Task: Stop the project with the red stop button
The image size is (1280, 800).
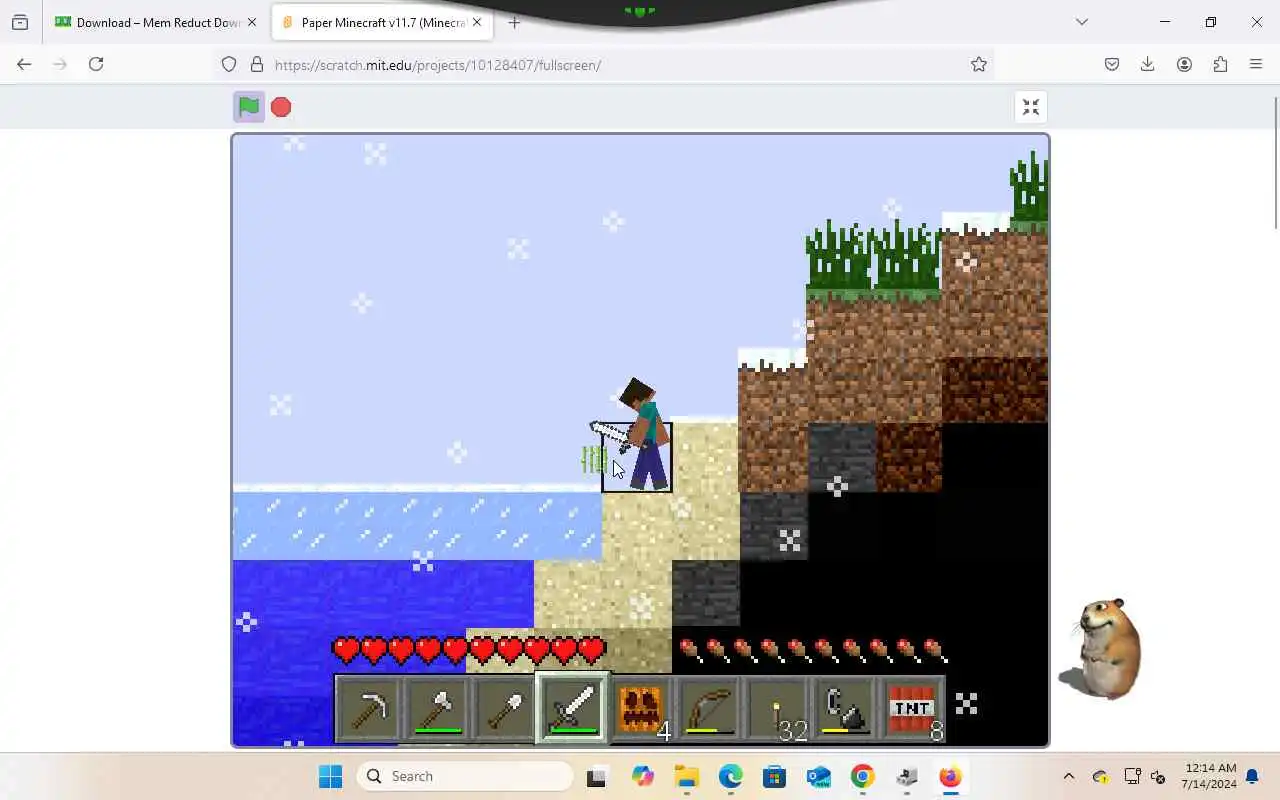Action: [x=281, y=107]
